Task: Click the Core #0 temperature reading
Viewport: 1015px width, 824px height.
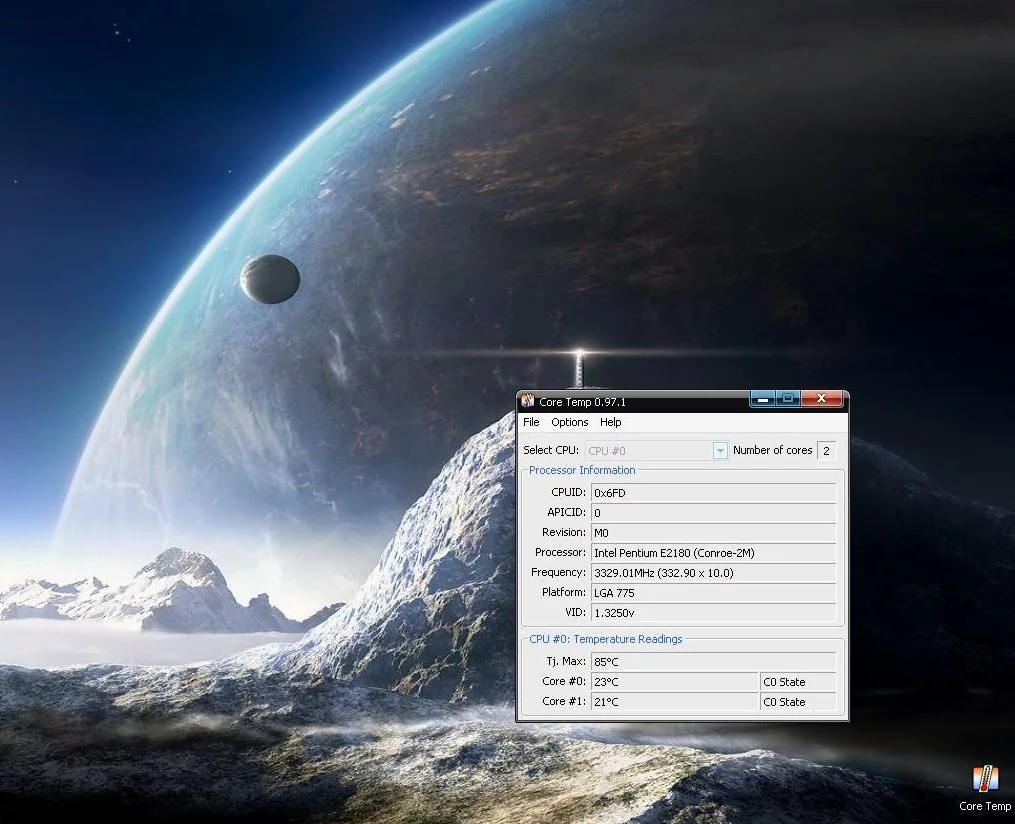Action: (675, 682)
